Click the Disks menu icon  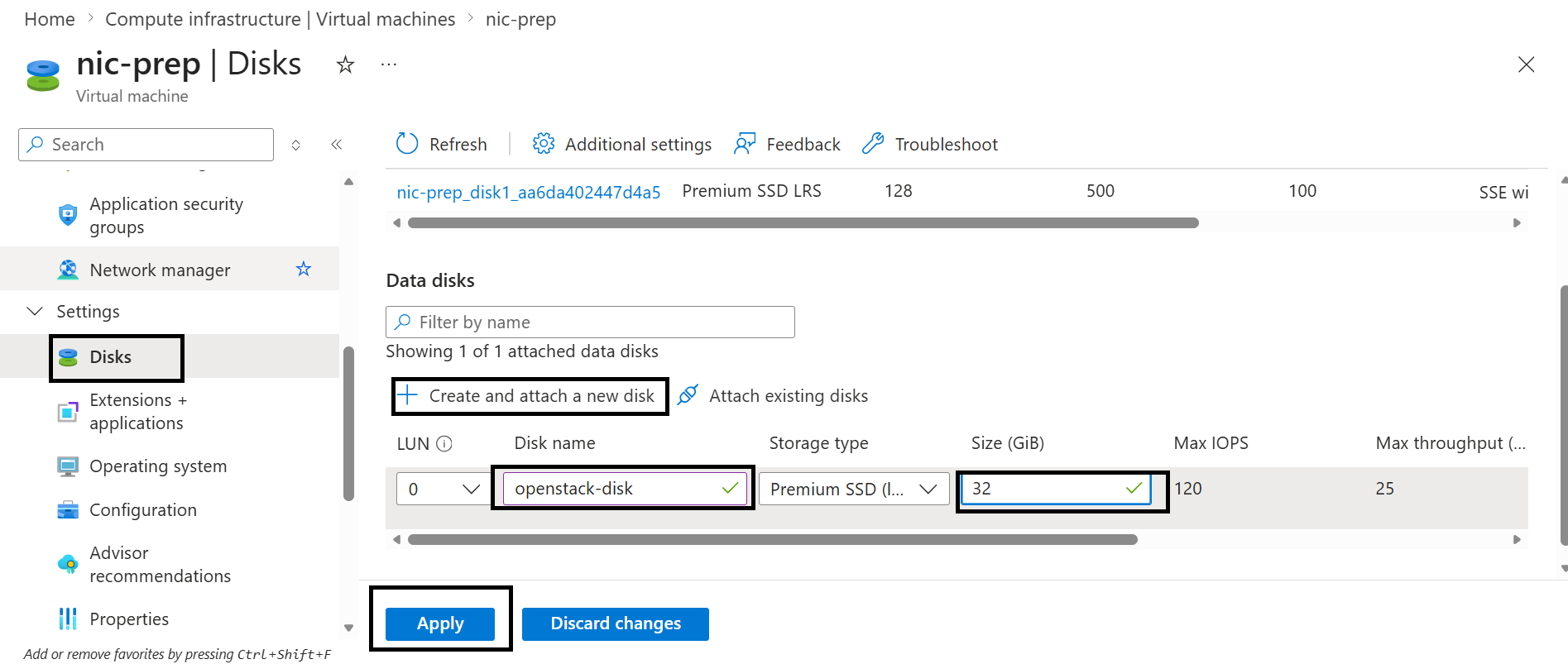pos(68,357)
